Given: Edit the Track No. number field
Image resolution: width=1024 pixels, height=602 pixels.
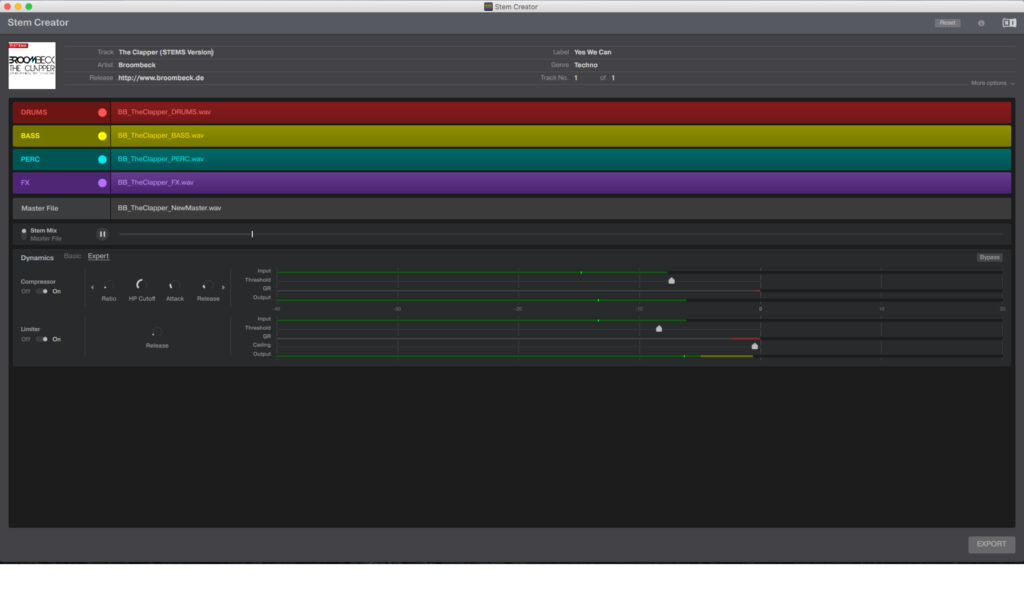Looking at the screenshot, I should click(576, 78).
